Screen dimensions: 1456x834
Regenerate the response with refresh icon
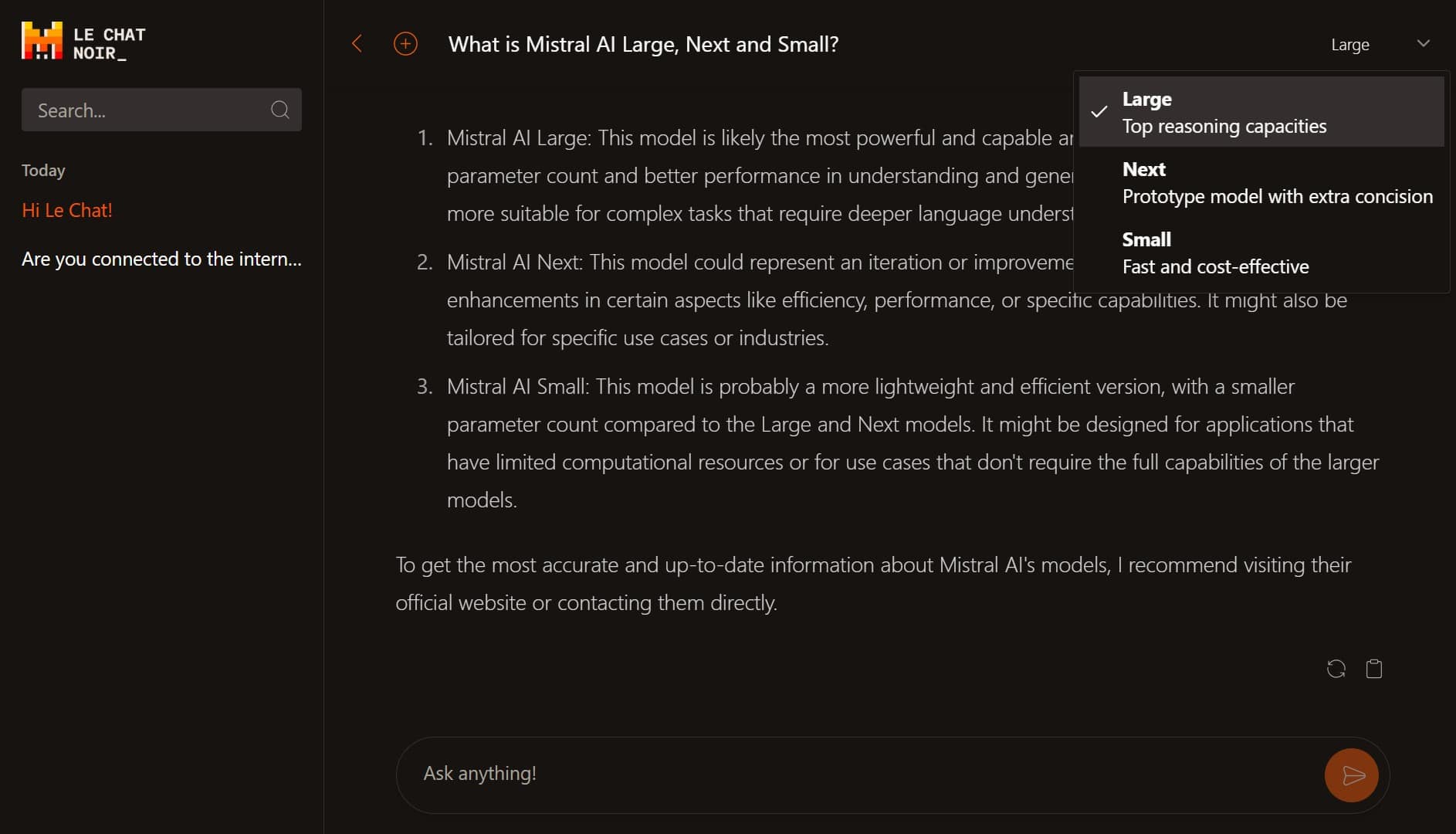pos(1336,669)
